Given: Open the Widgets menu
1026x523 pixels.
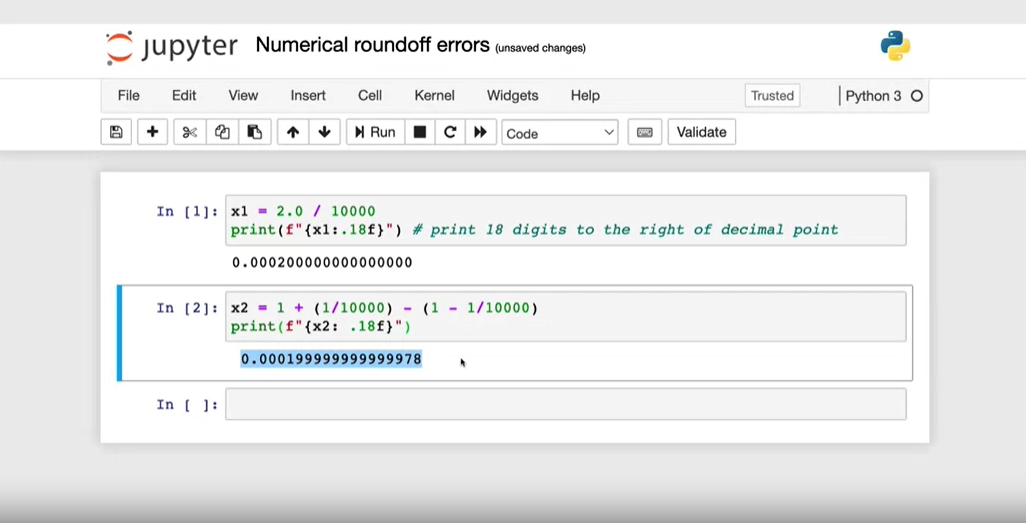Looking at the screenshot, I should click(x=512, y=96).
